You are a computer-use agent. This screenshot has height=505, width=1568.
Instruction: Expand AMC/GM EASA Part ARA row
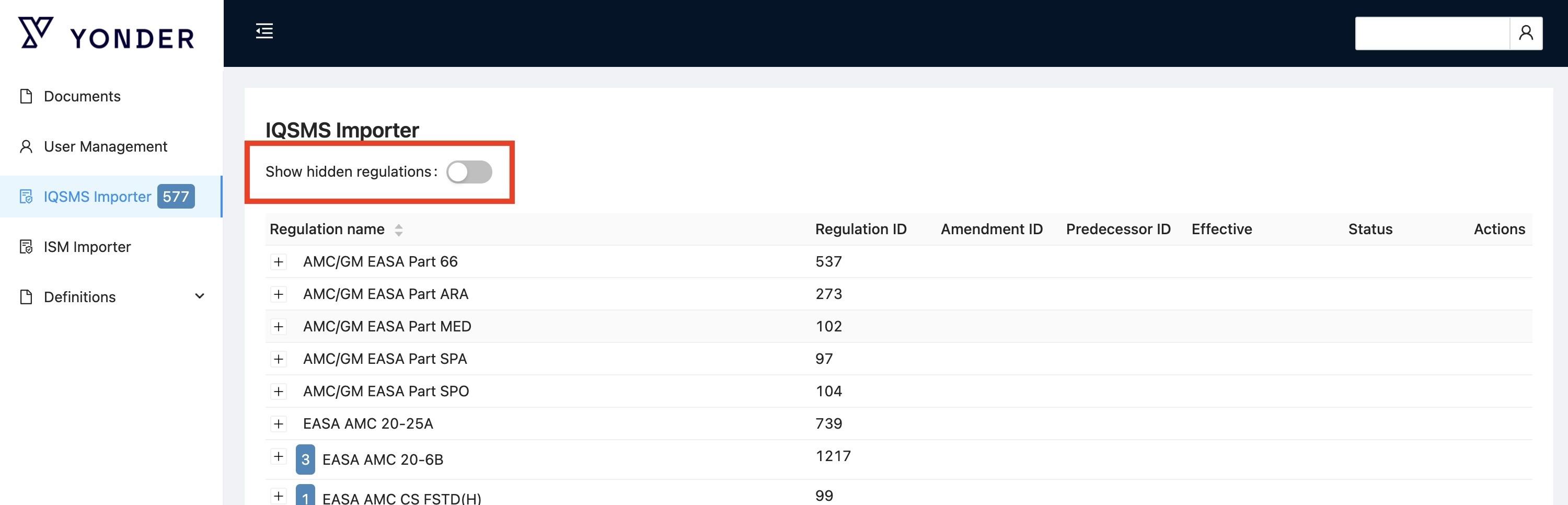[x=278, y=294]
